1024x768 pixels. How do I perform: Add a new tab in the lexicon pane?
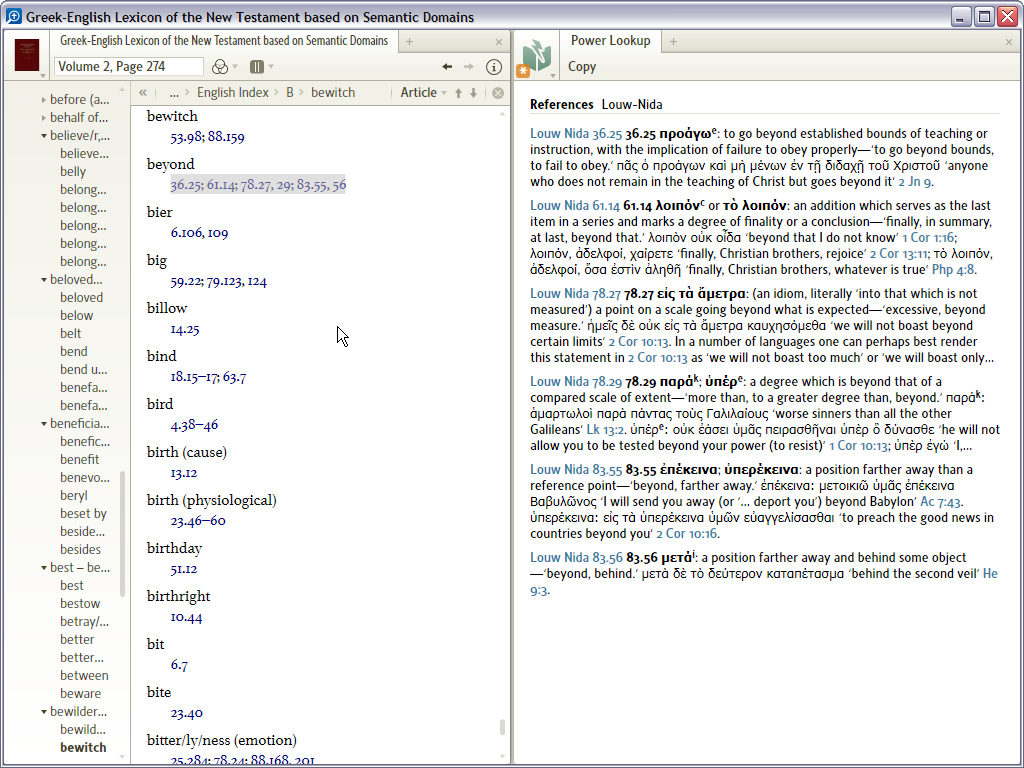click(x=409, y=42)
